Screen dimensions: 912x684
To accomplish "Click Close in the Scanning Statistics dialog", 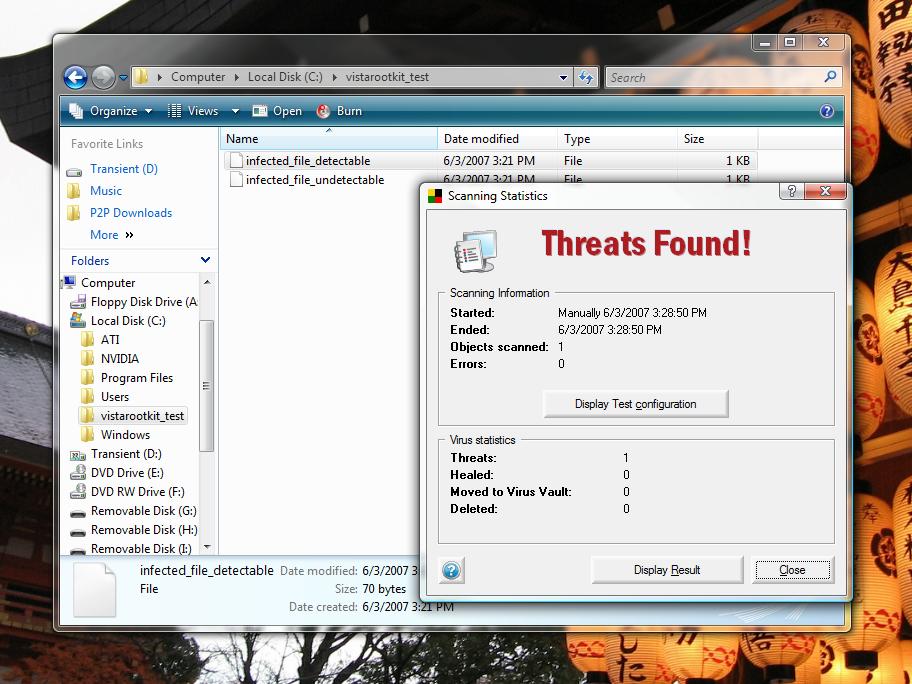I will [792, 570].
